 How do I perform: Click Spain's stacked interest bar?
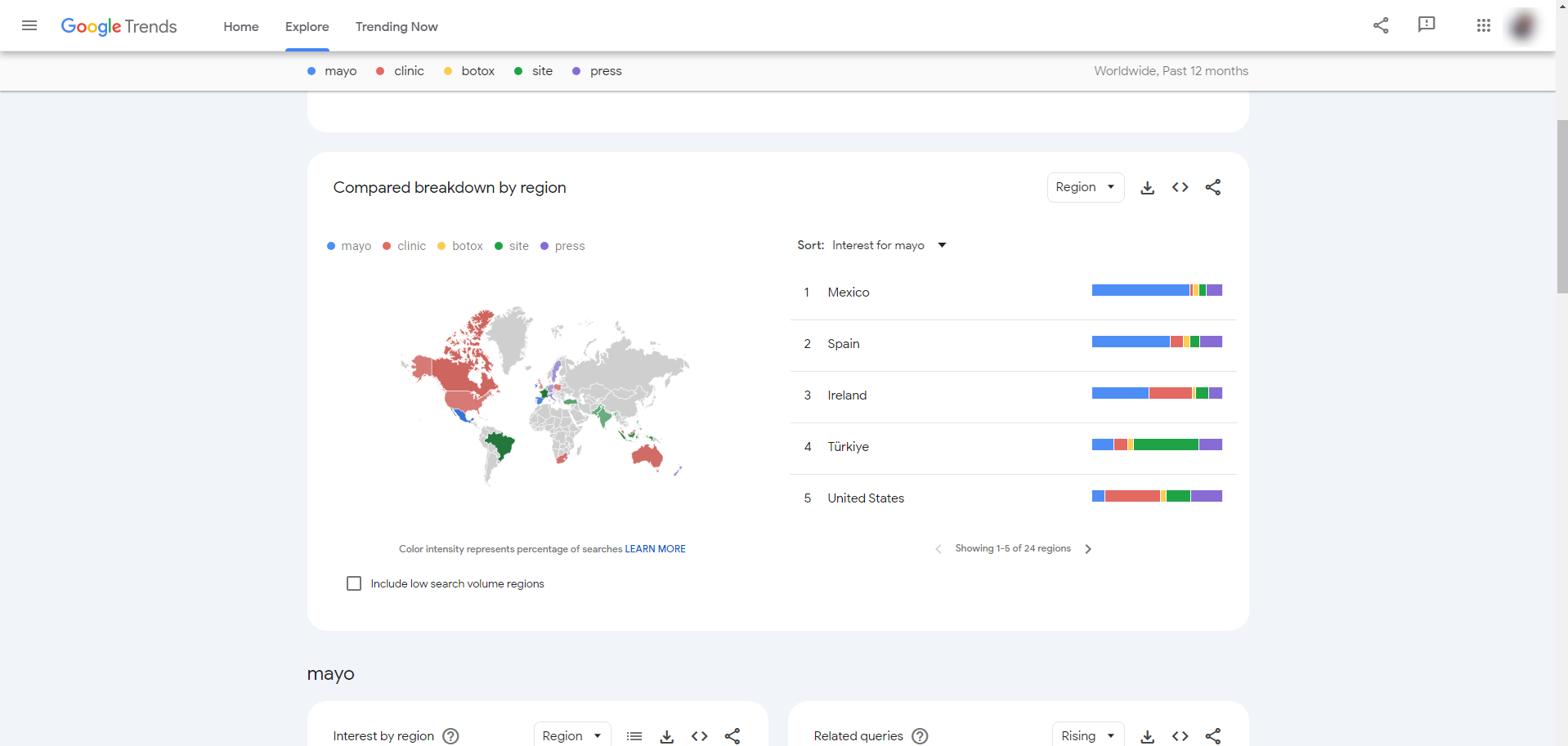pyautogui.click(x=1157, y=342)
